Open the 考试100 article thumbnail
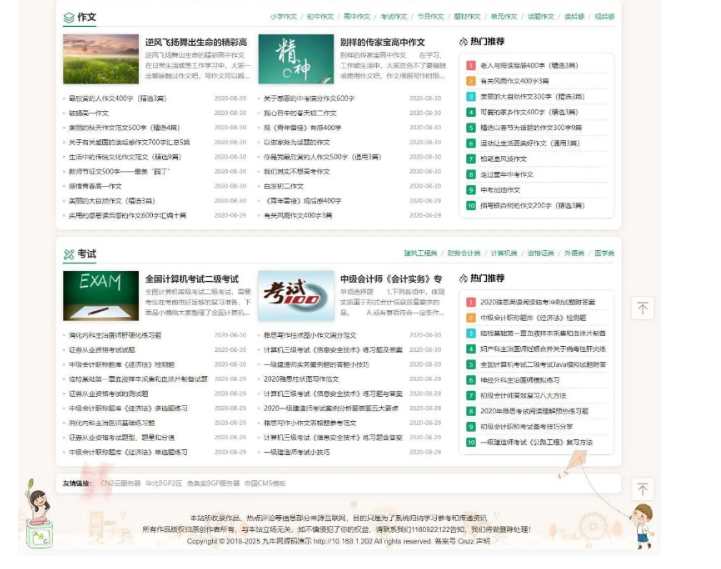Screen dimensions: 721x569 [296, 295]
